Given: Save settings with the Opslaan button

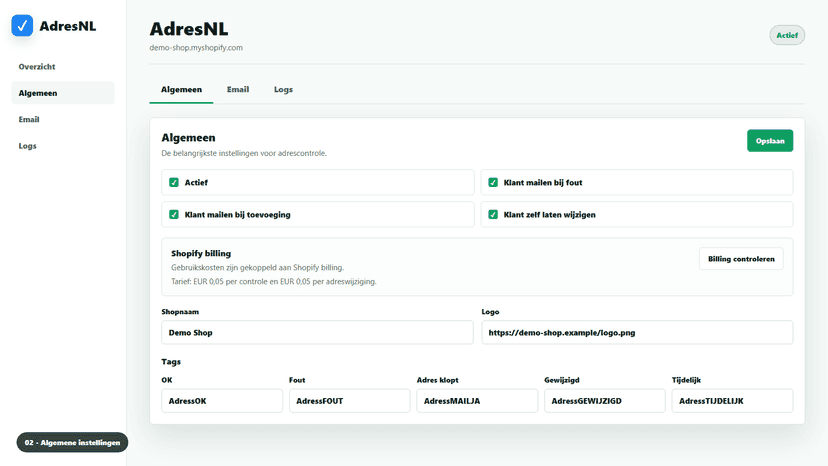Looking at the screenshot, I should (x=769, y=141).
